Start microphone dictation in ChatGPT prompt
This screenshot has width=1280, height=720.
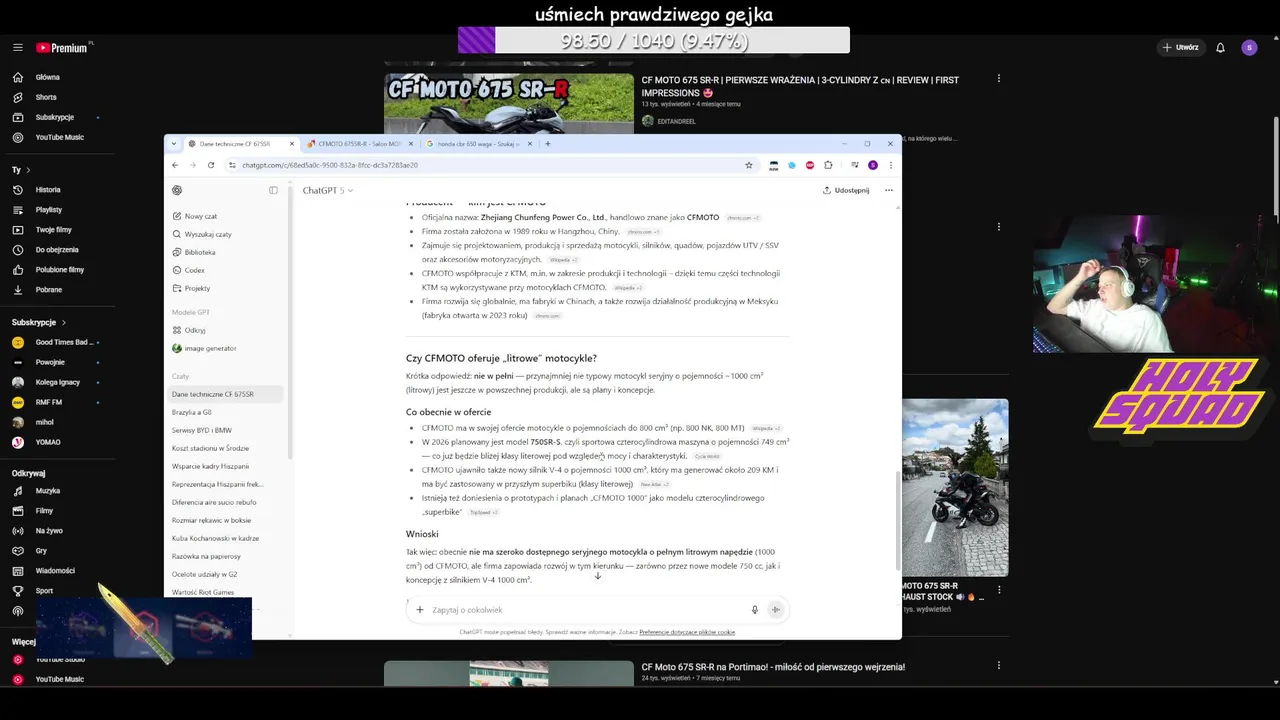755,610
